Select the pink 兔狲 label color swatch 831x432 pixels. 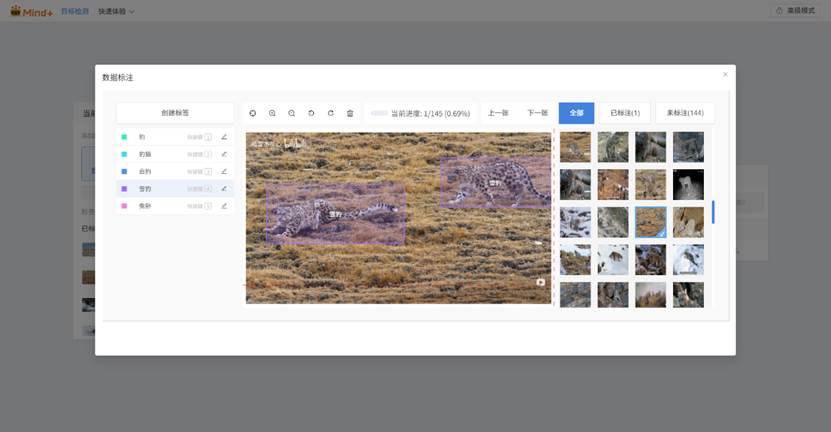[x=124, y=206]
